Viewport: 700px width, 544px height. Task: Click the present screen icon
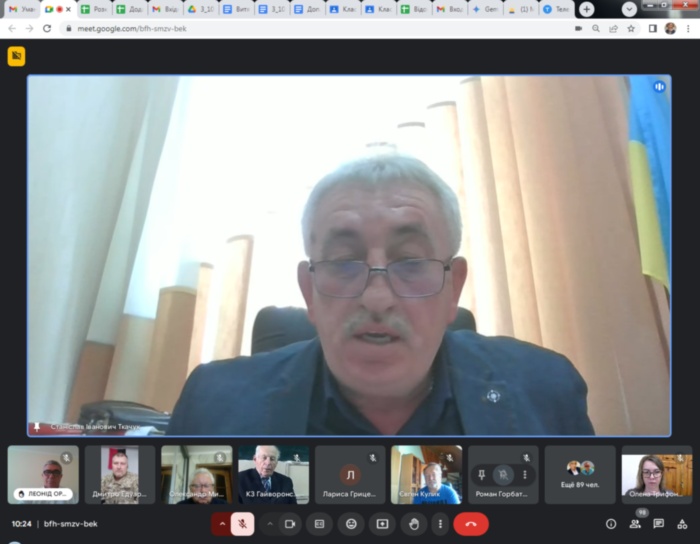tap(381, 523)
